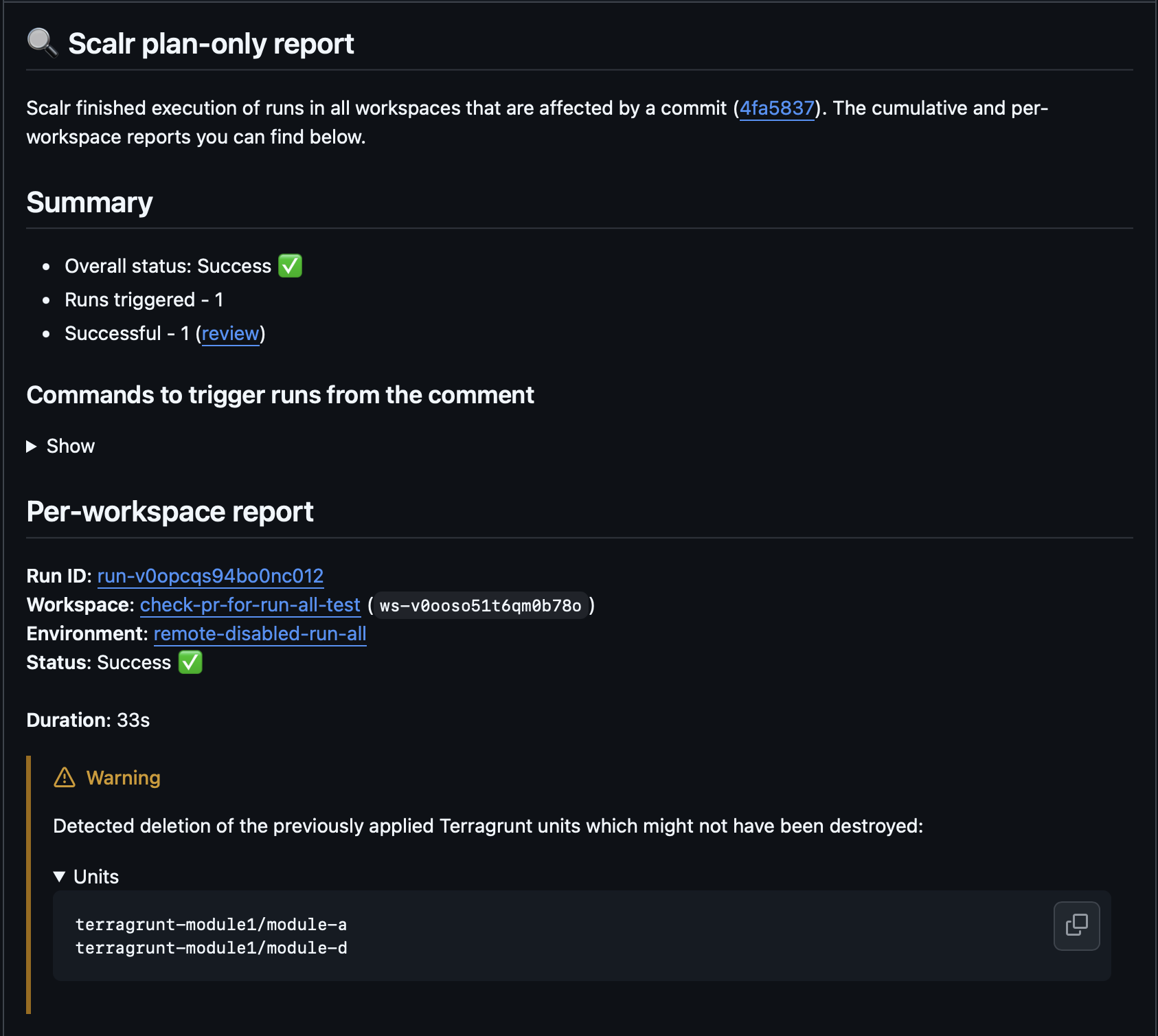
Task: Open the run-v0opcqs94bo0nc012 run link
Action: tap(210, 576)
